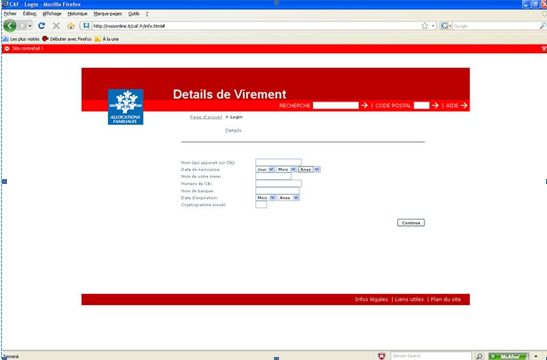Click the green McAfee button
Image resolution: width=547 pixels, height=360 pixels.
509,356
